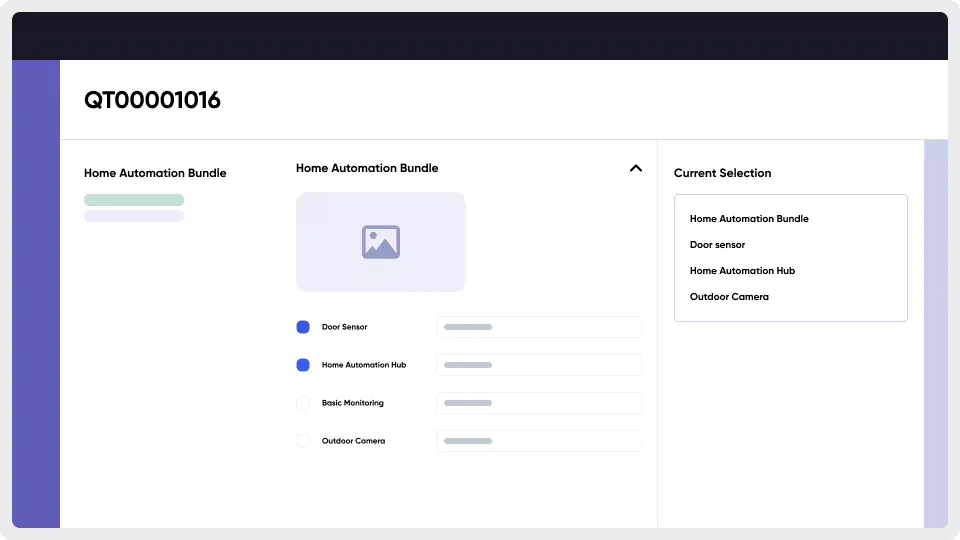Focus the Home Automation Hub input field
The height and width of the screenshot is (540, 960).
click(x=539, y=365)
